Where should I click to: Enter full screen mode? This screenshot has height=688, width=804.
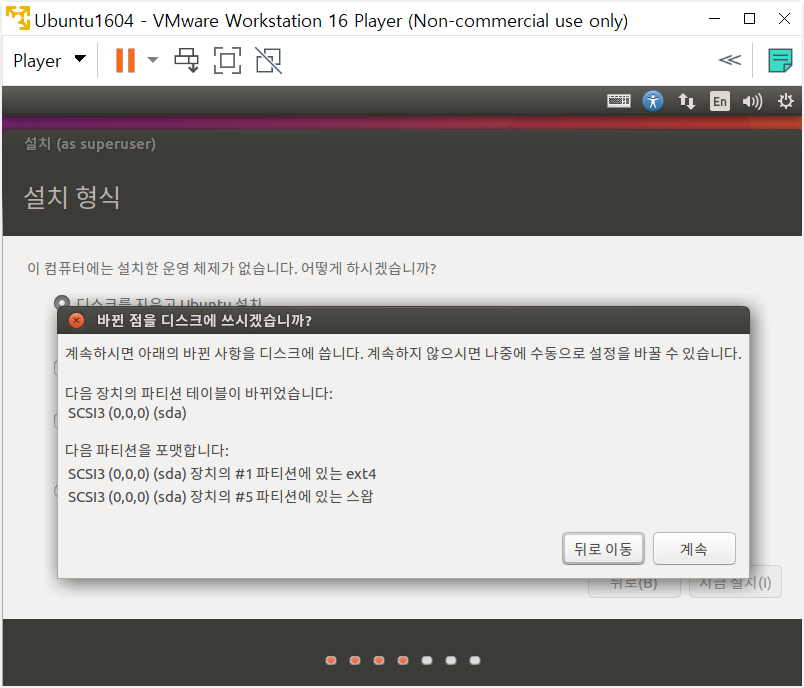(227, 60)
